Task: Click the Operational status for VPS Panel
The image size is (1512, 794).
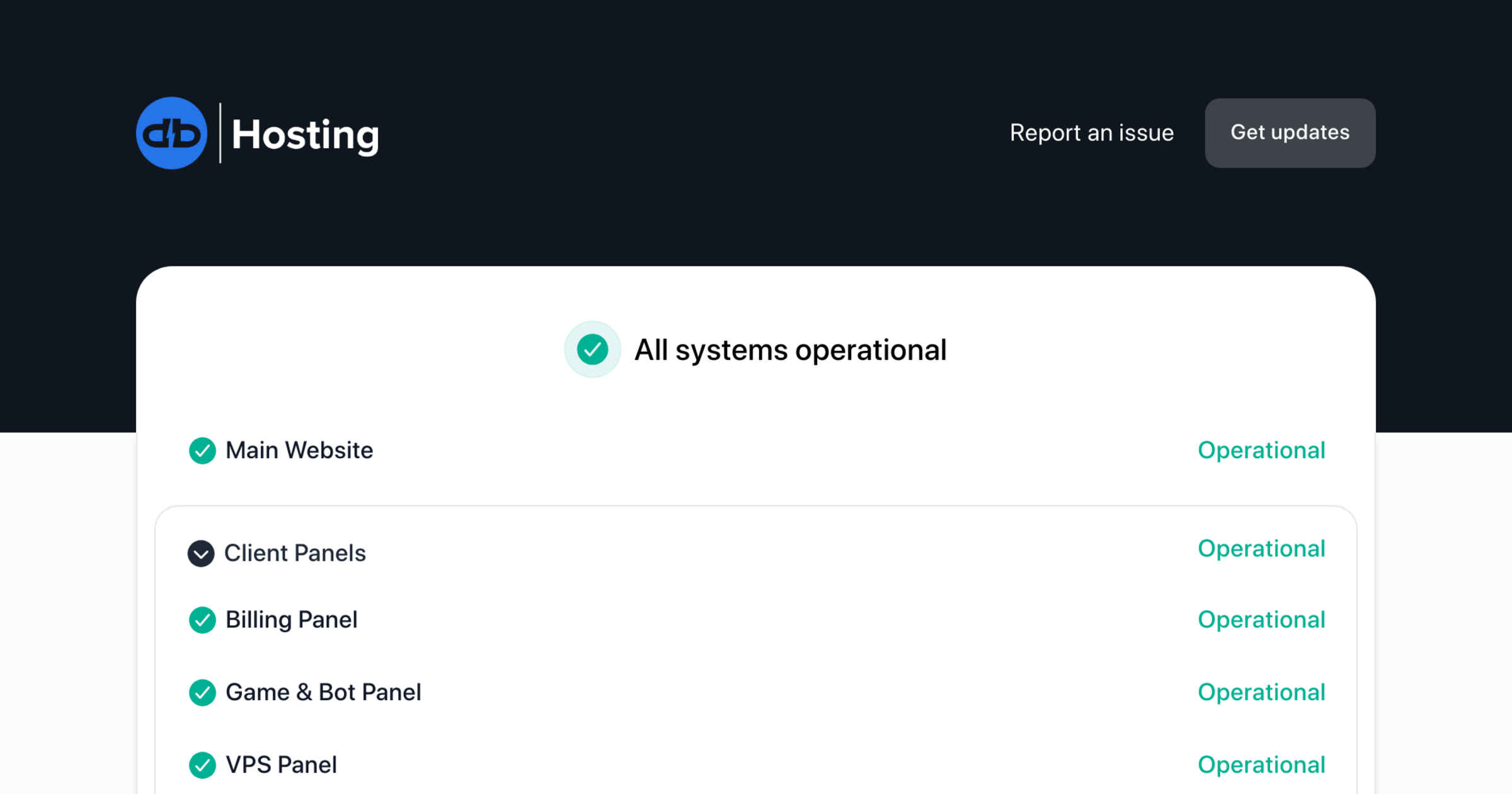Action: (x=1262, y=765)
